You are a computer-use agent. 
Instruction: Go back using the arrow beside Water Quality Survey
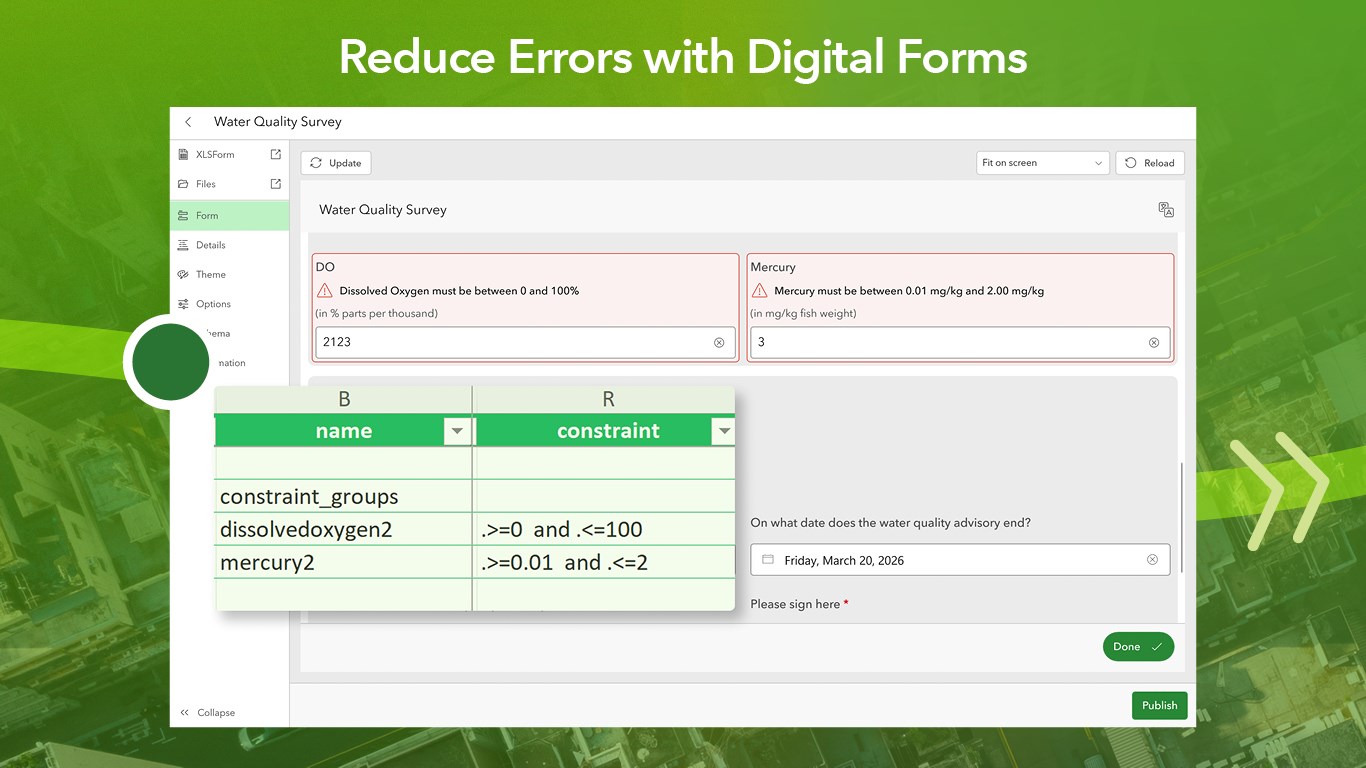click(188, 122)
